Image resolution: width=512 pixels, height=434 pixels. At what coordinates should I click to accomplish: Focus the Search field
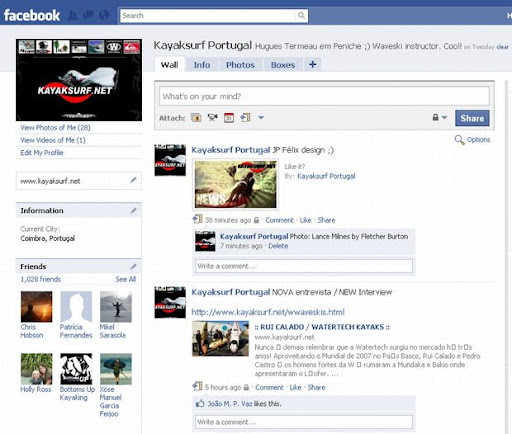click(208, 16)
